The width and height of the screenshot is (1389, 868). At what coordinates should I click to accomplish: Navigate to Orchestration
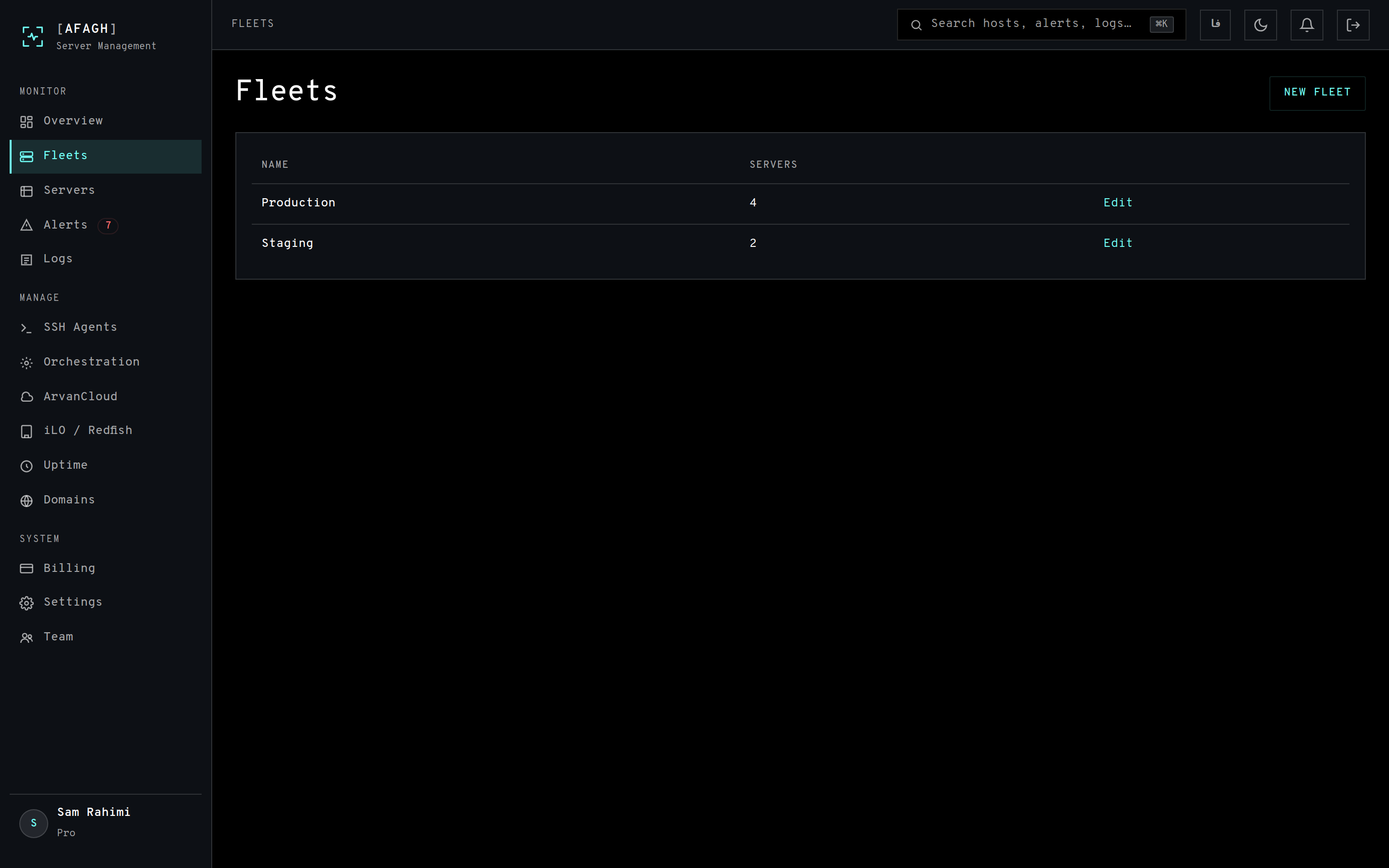[106, 362]
